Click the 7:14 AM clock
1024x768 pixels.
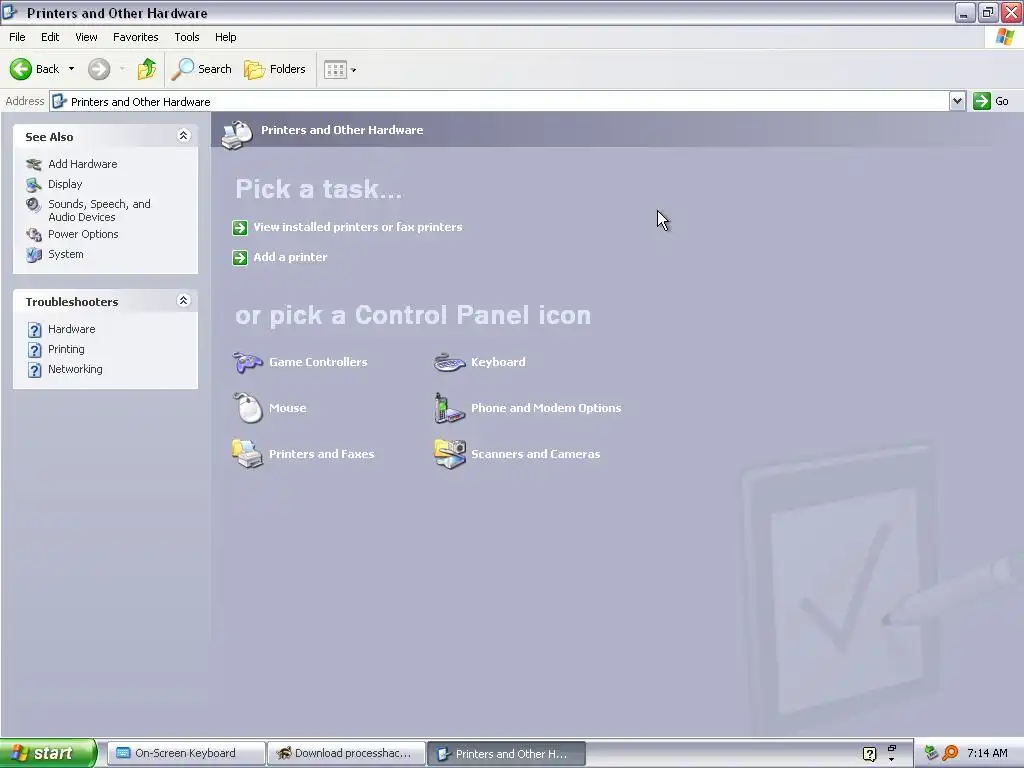(987, 753)
